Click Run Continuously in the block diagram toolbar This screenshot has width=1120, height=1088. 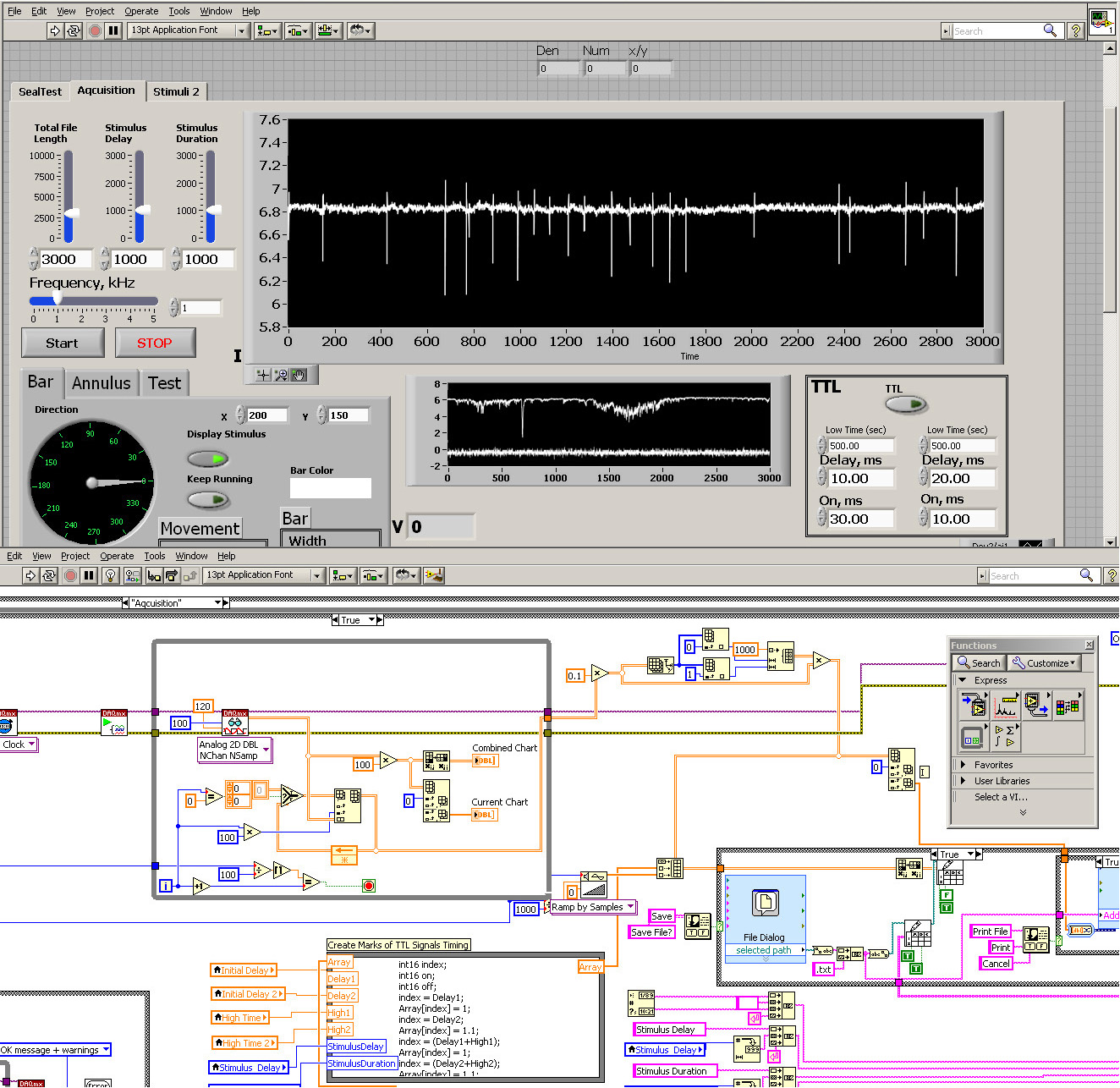tap(49, 576)
